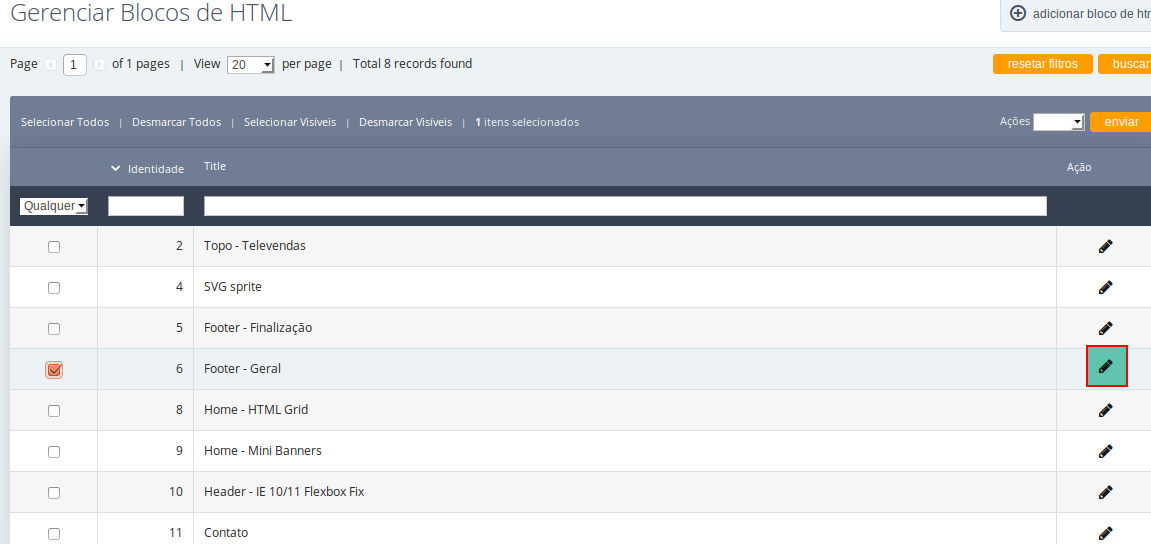Open the Qualquer filter dropdown

click(x=54, y=206)
